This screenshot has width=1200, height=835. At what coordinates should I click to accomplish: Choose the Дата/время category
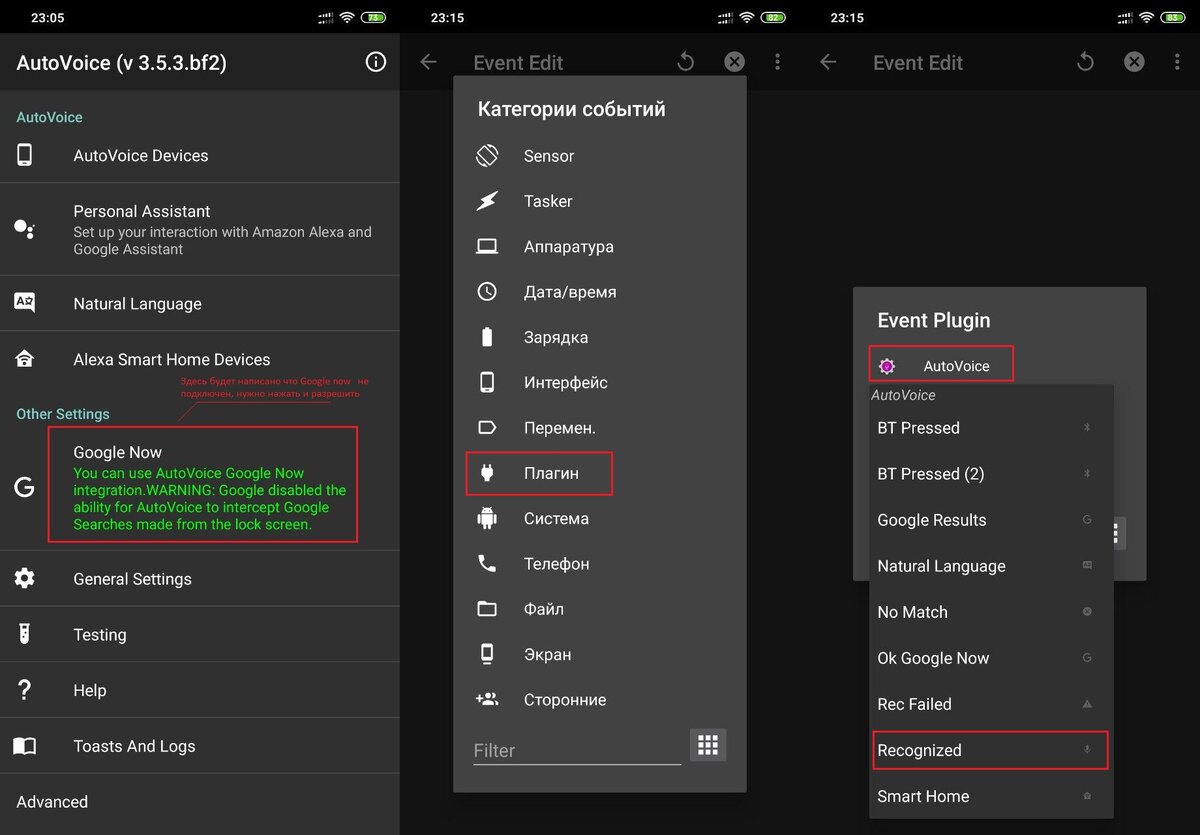[x=600, y=292]
